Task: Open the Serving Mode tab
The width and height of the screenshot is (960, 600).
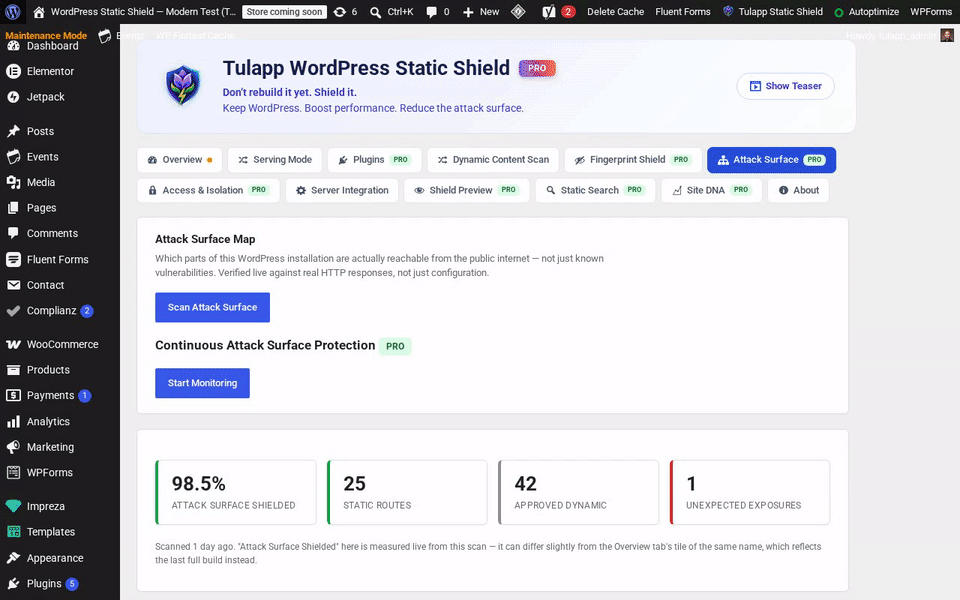Action: point(275,160)
